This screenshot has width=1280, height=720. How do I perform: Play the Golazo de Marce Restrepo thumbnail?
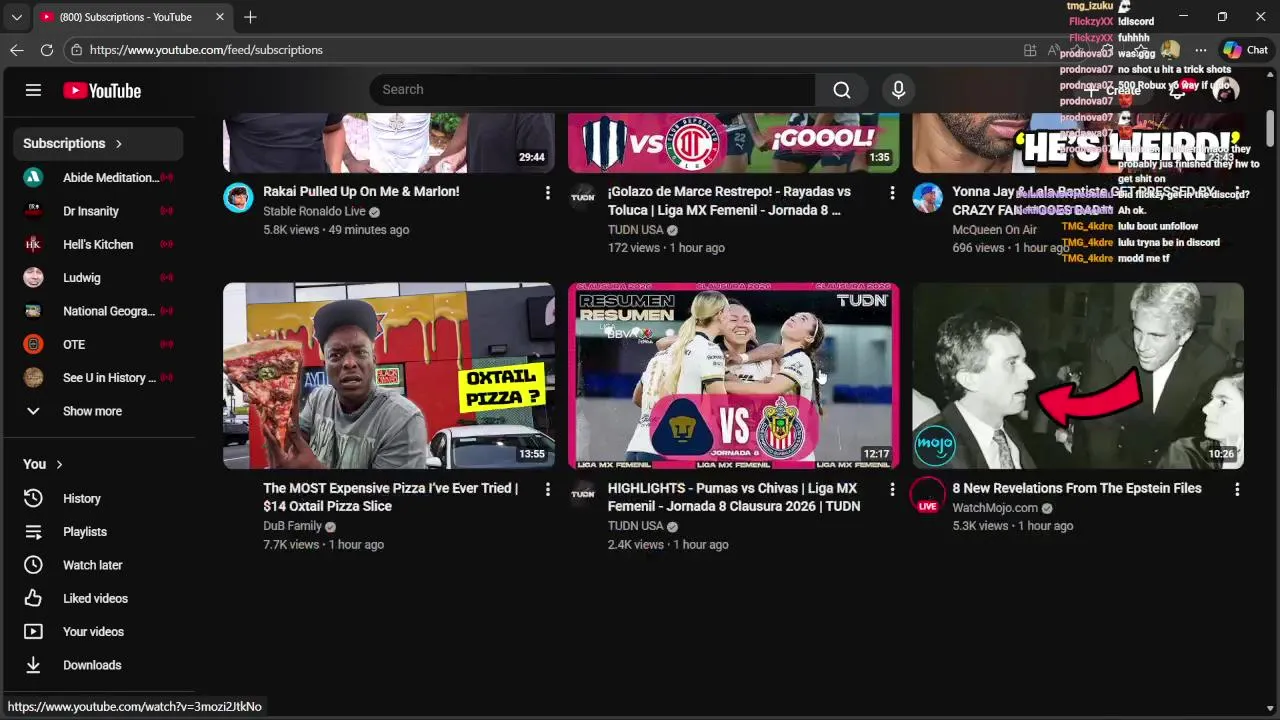pyautogui.click(x=734, y=143)
